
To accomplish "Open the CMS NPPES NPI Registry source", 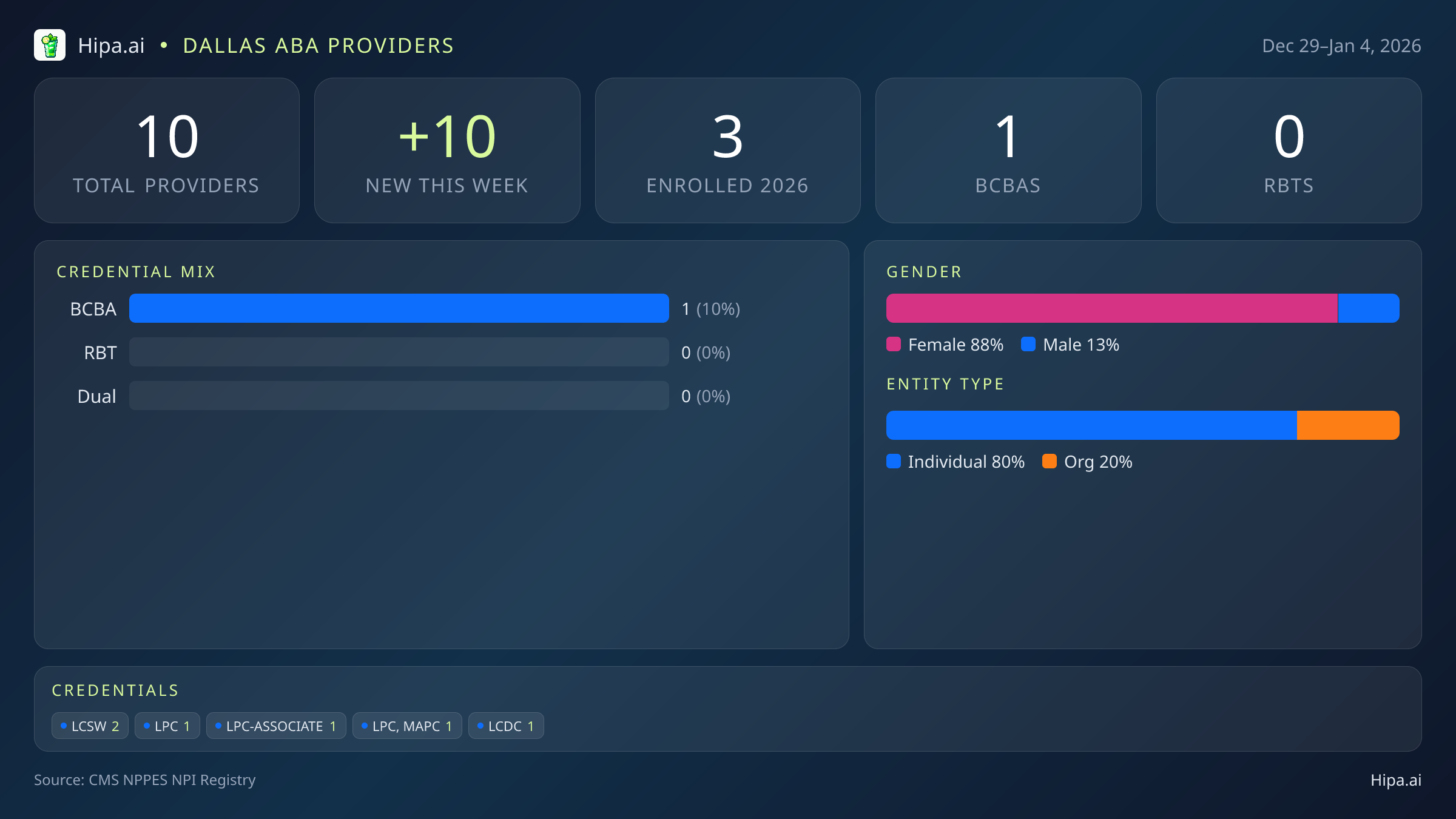I will (x=145, y=780).
